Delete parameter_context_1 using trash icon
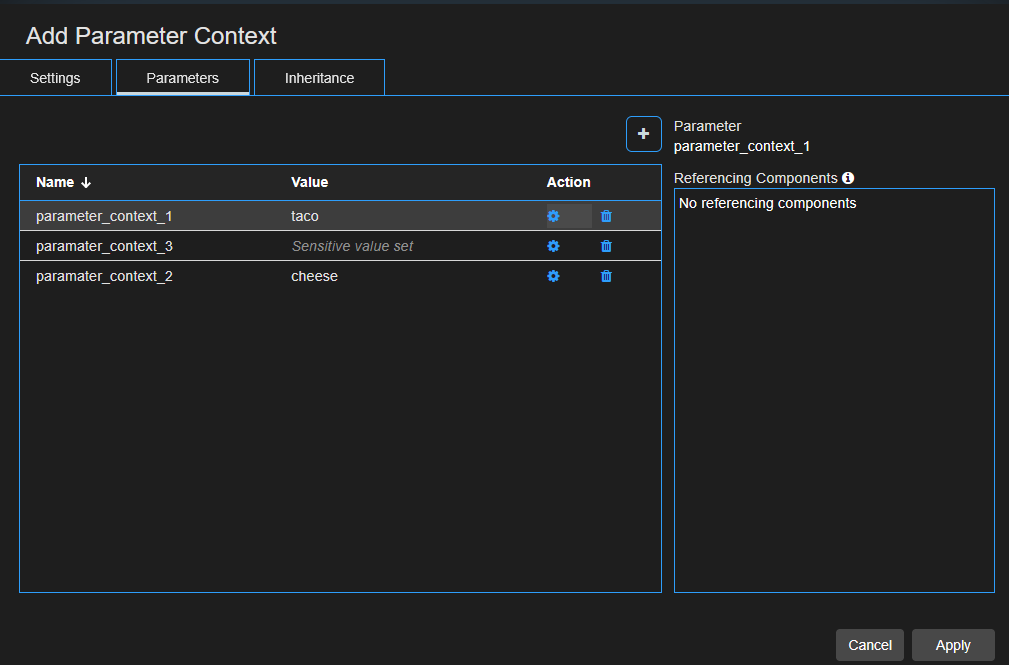The height and width of the screenshot is (665, 1009). pyautogui.click(x=605, y=216)
